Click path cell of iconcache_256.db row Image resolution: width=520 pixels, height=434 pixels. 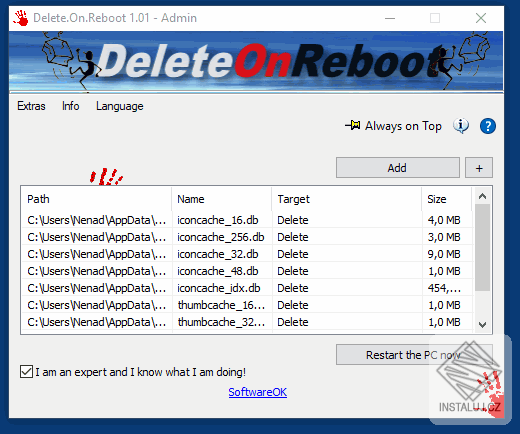[x=97, y=237]
